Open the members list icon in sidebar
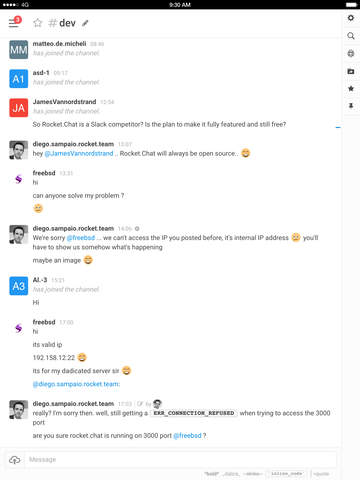This screenshot has height=480, width=360. coord(351,53)
